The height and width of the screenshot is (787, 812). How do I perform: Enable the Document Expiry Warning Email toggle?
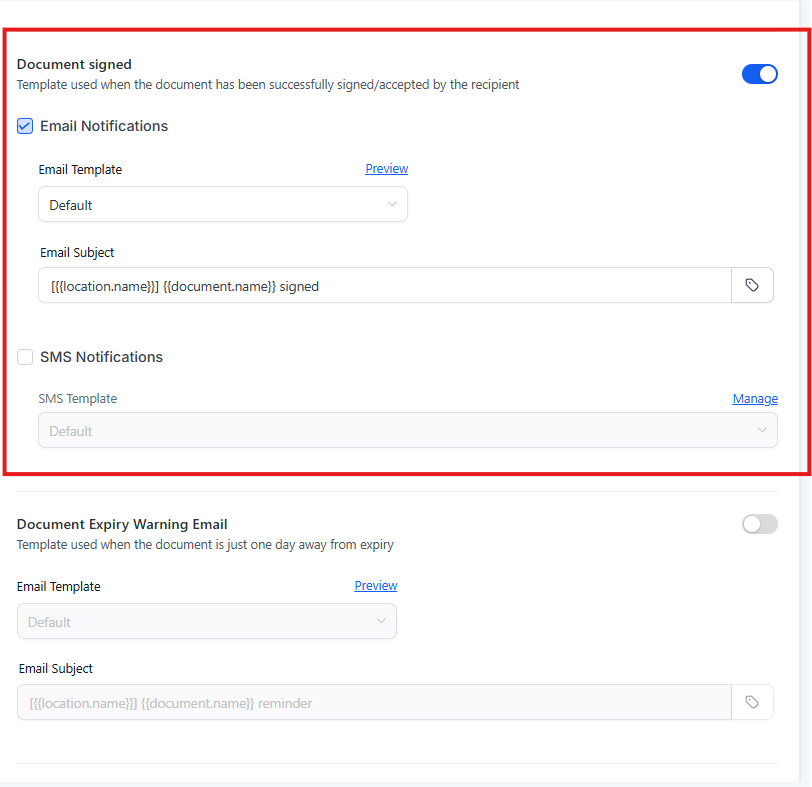759,524
